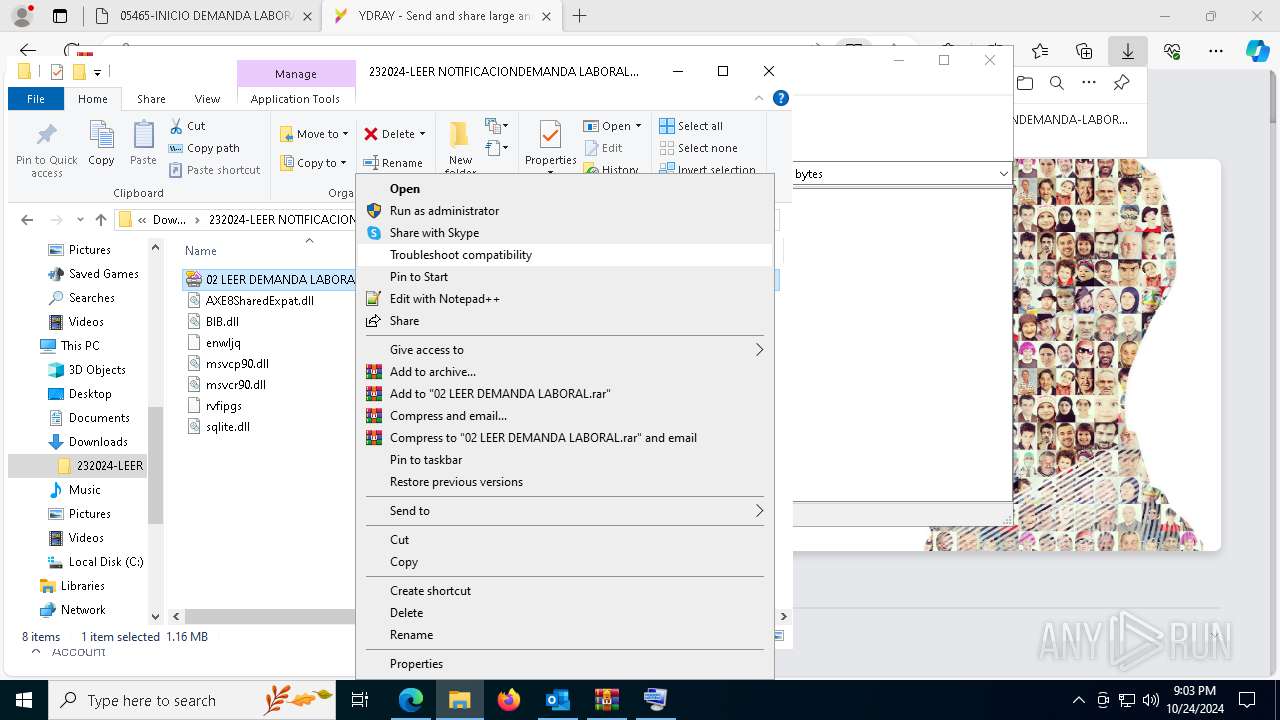Sort files by the Name column header

(x=201, y=251)
